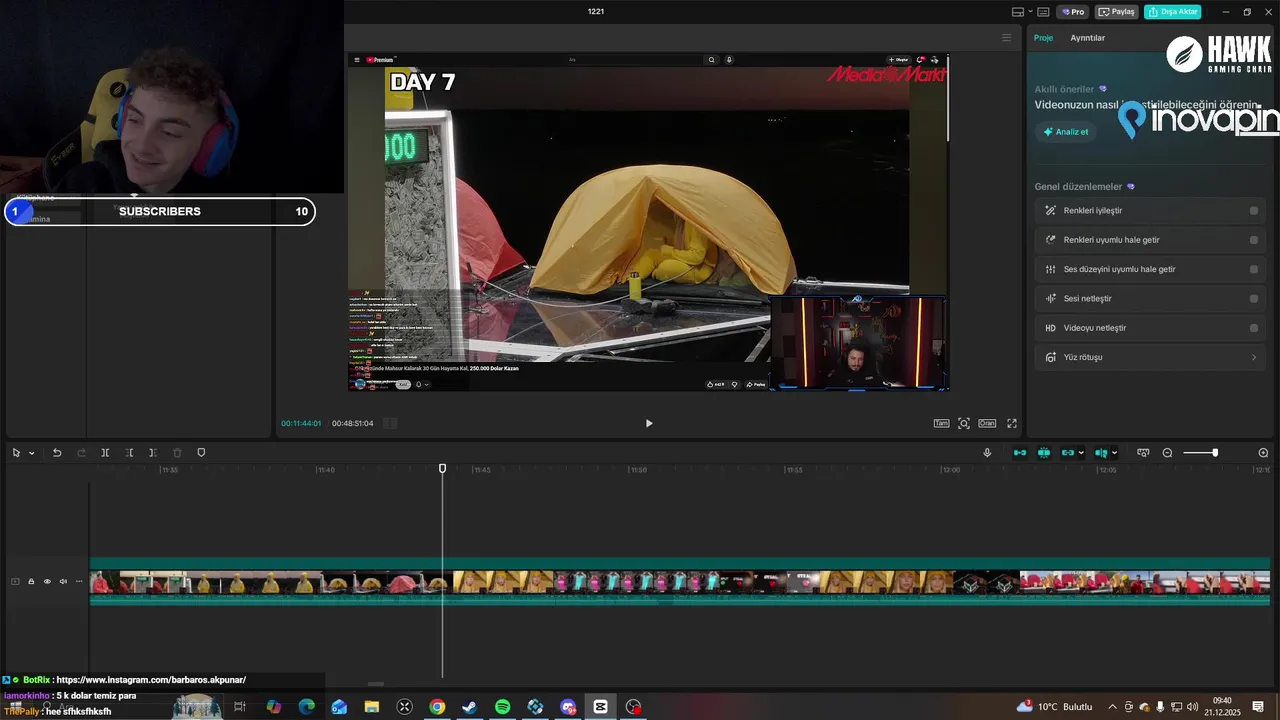
Task: Redo the last undone edit
Action: click(x=81, y=453)
